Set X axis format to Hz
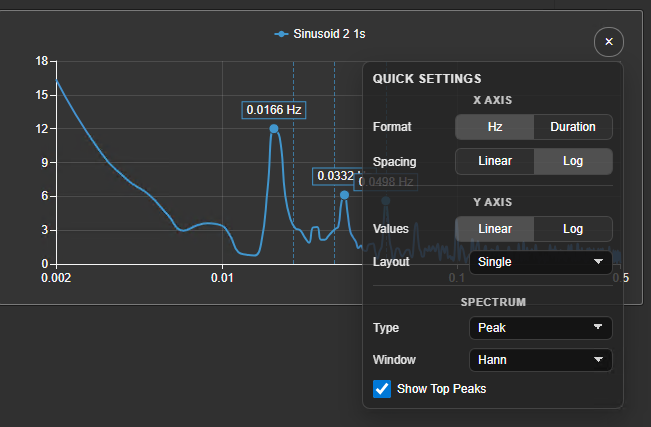Screen dimensions: 651x427 (x=494, y=127)
